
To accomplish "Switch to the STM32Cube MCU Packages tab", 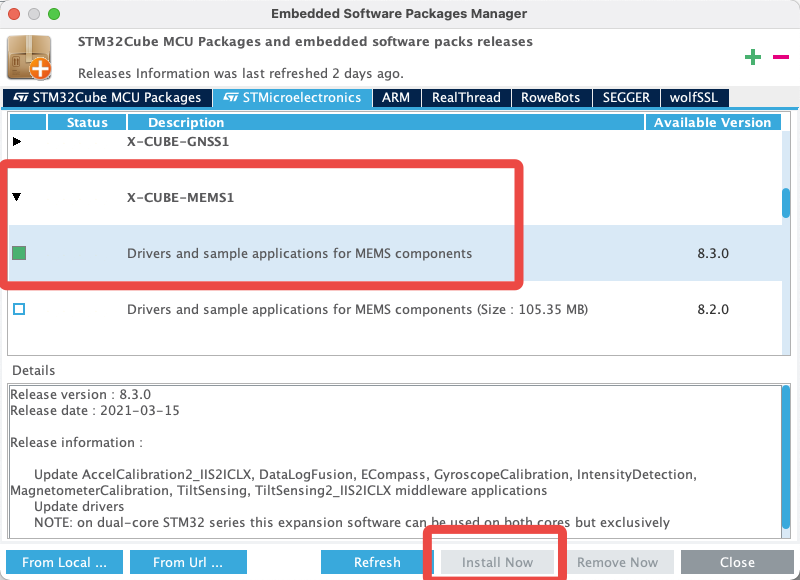I will [107, 97].
